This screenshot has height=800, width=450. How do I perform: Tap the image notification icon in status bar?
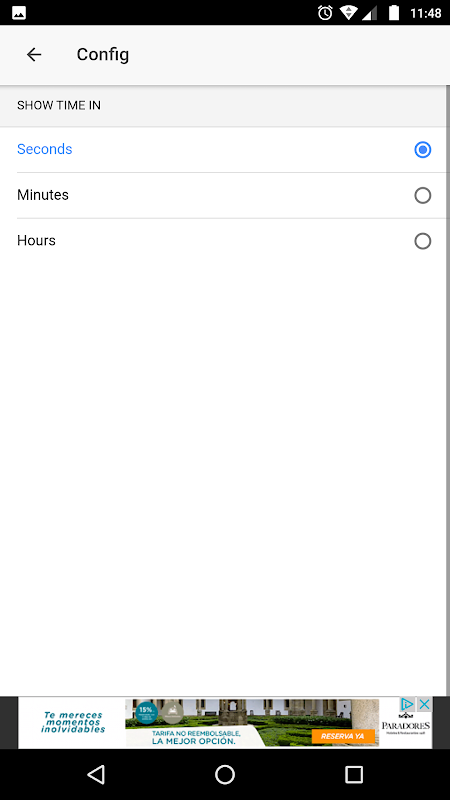point(19,13)
